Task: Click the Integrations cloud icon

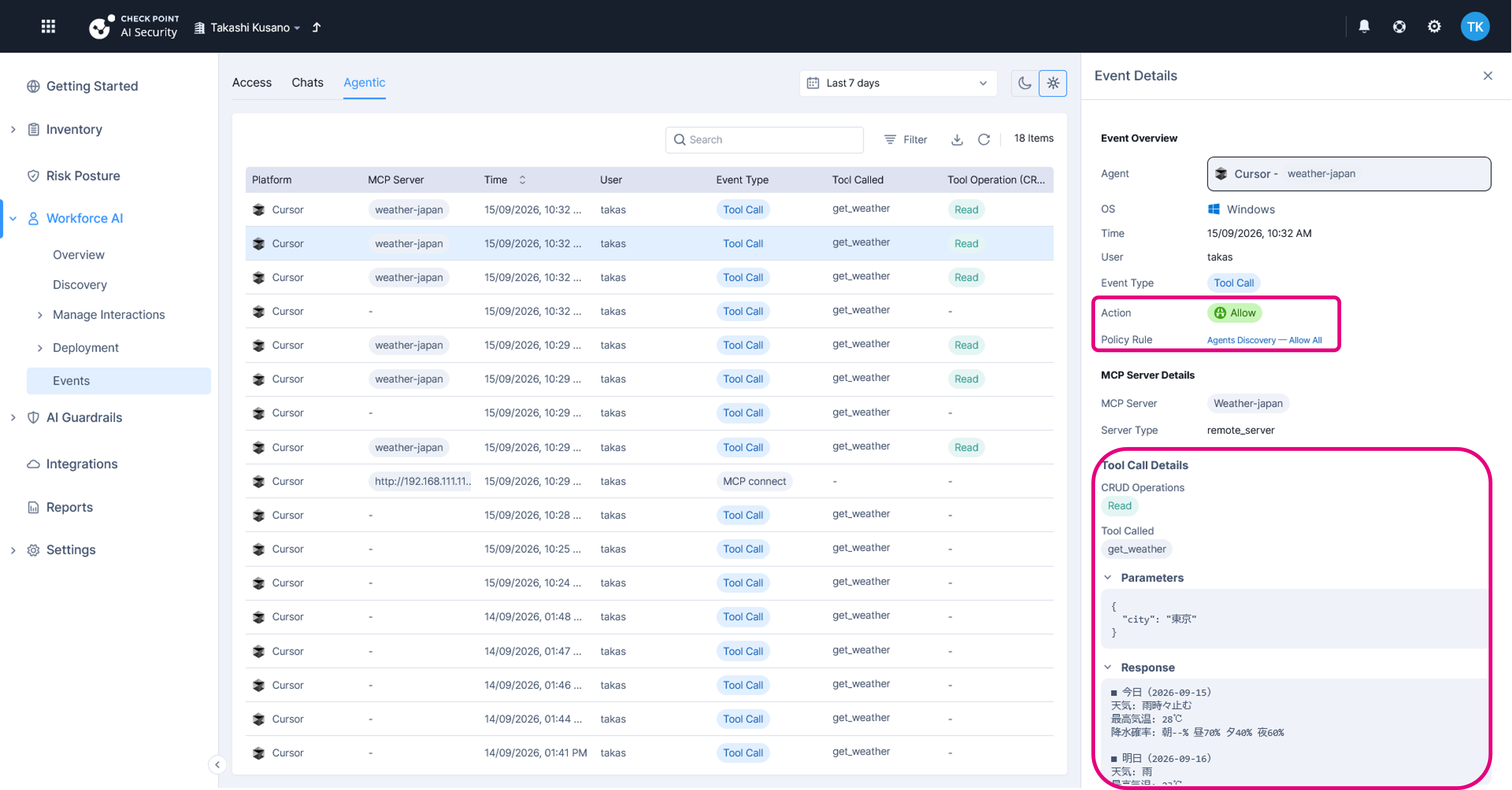Action: 33,464
